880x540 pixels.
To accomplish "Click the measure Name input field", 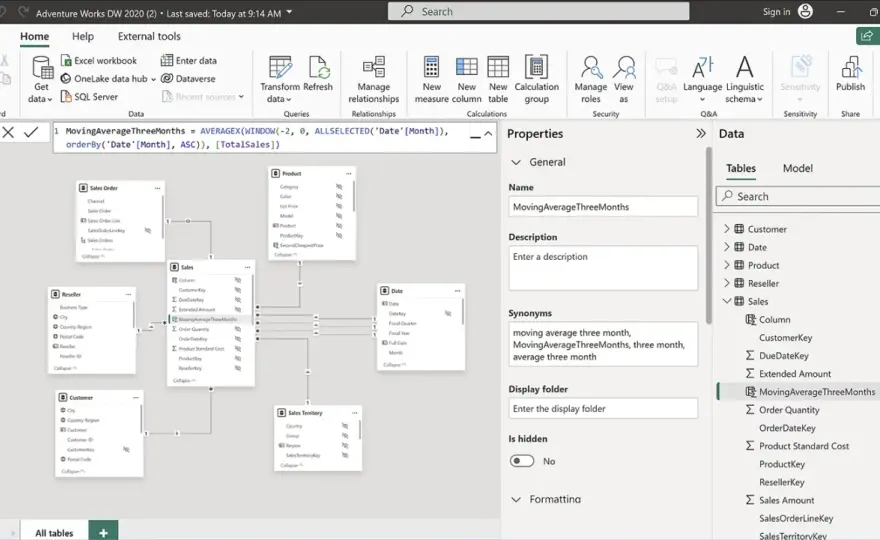I will [x=603, y=207].
